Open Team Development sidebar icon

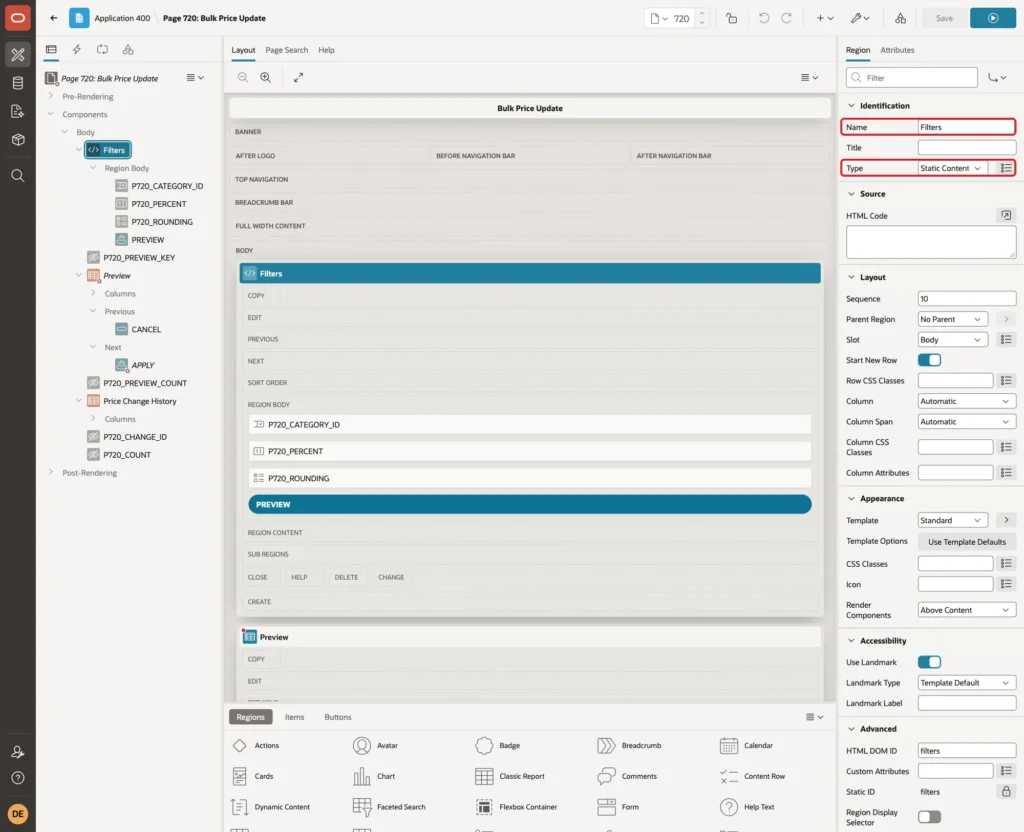click(x=18, y=112)
